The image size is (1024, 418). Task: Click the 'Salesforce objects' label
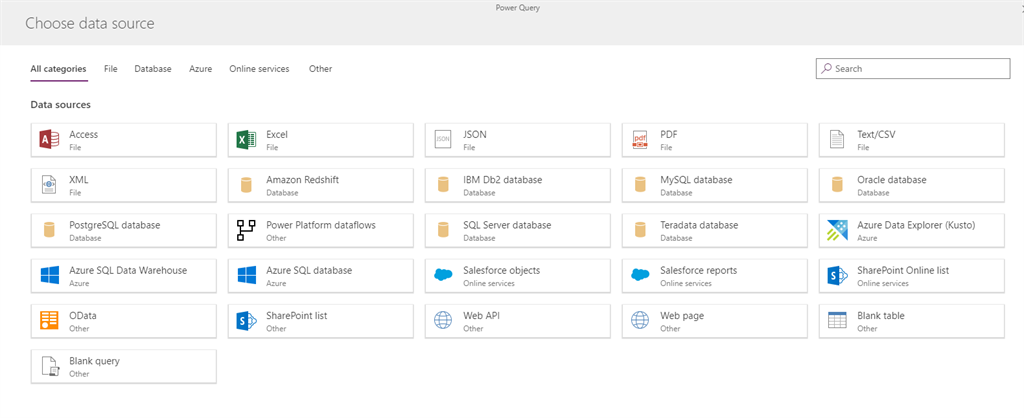click(502, 270)
